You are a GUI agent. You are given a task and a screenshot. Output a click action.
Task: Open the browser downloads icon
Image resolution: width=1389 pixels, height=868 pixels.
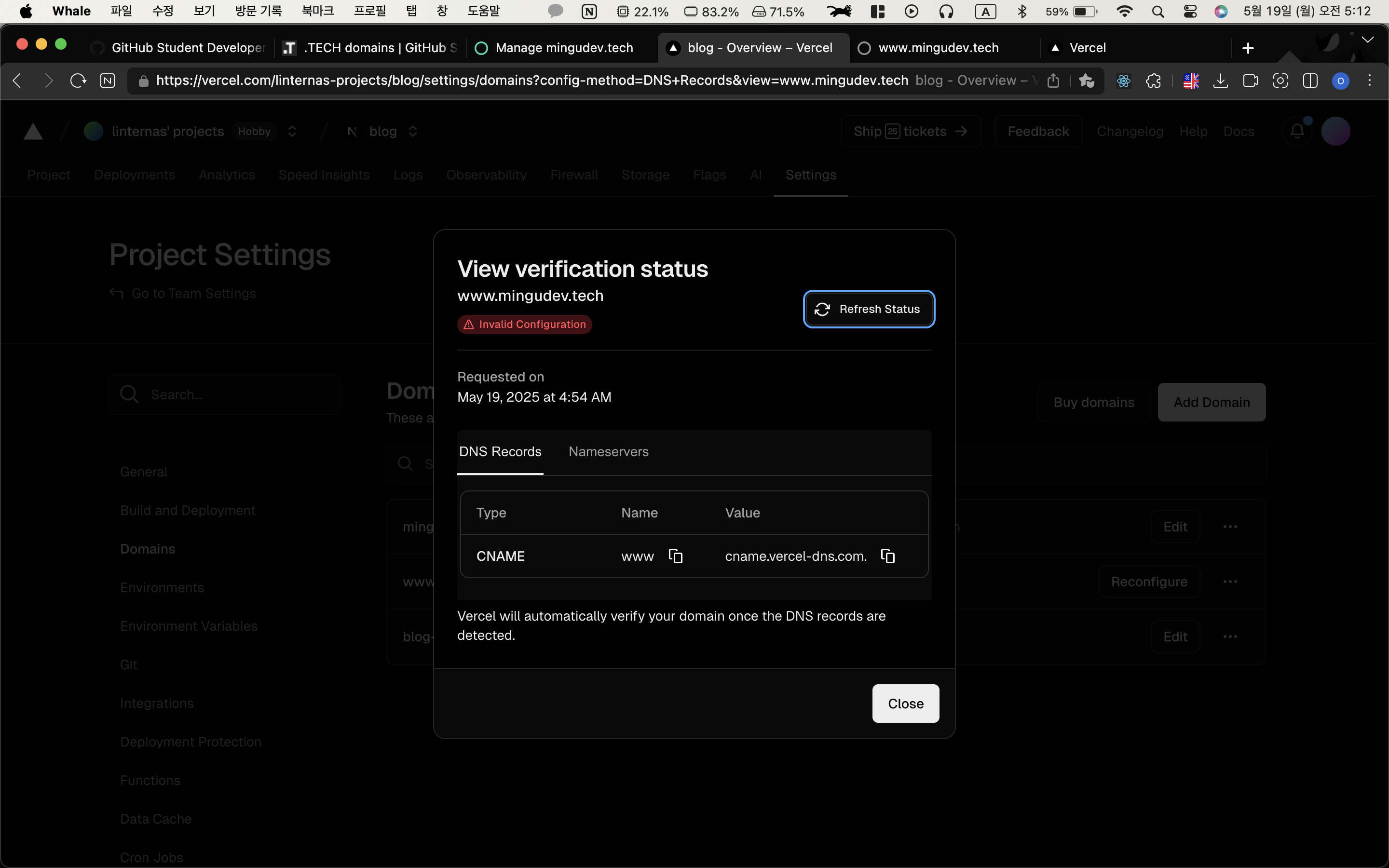click(1221, 81)
